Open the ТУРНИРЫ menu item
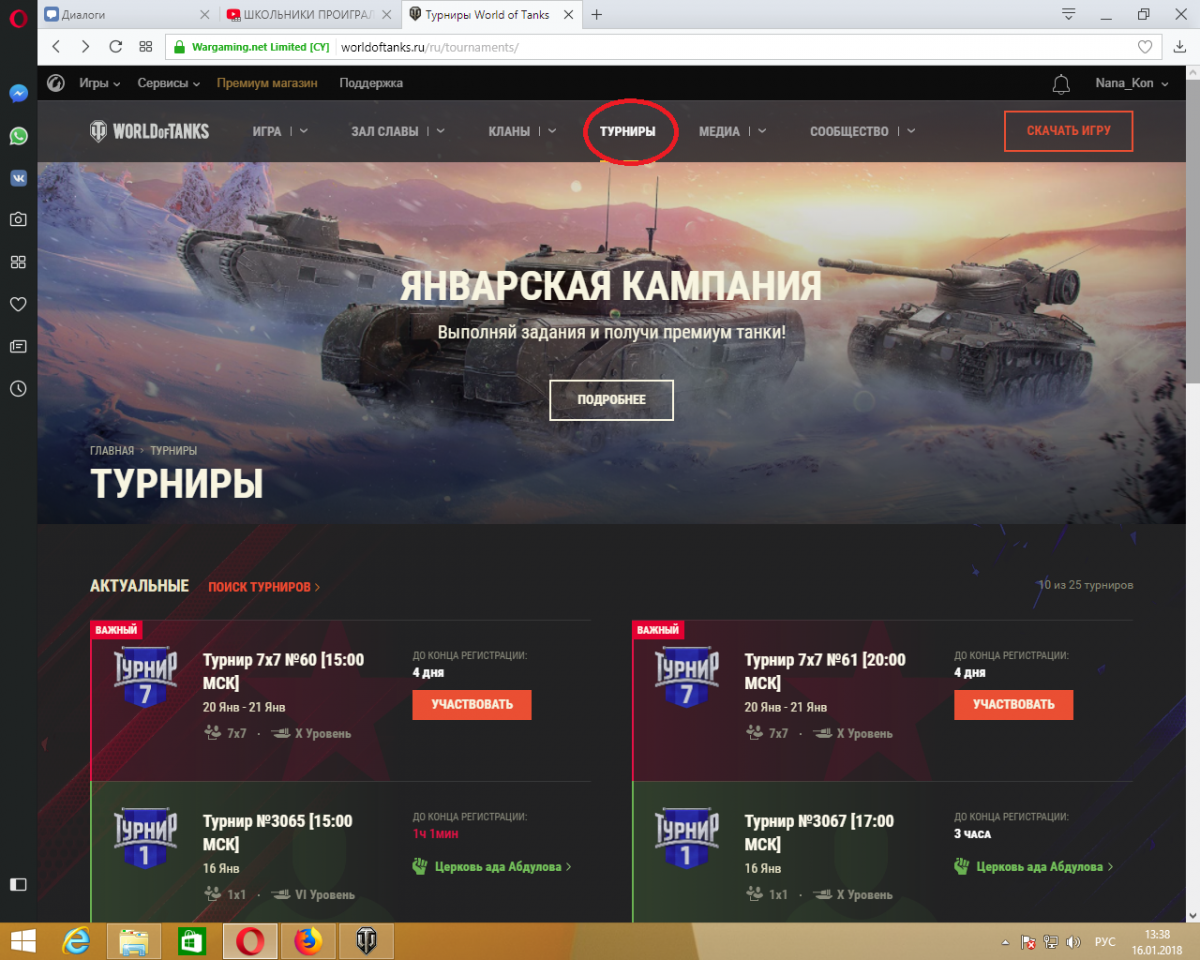The width and height of the screenshot is (1200, 960). pyautogui.click(x=628, y=131)
